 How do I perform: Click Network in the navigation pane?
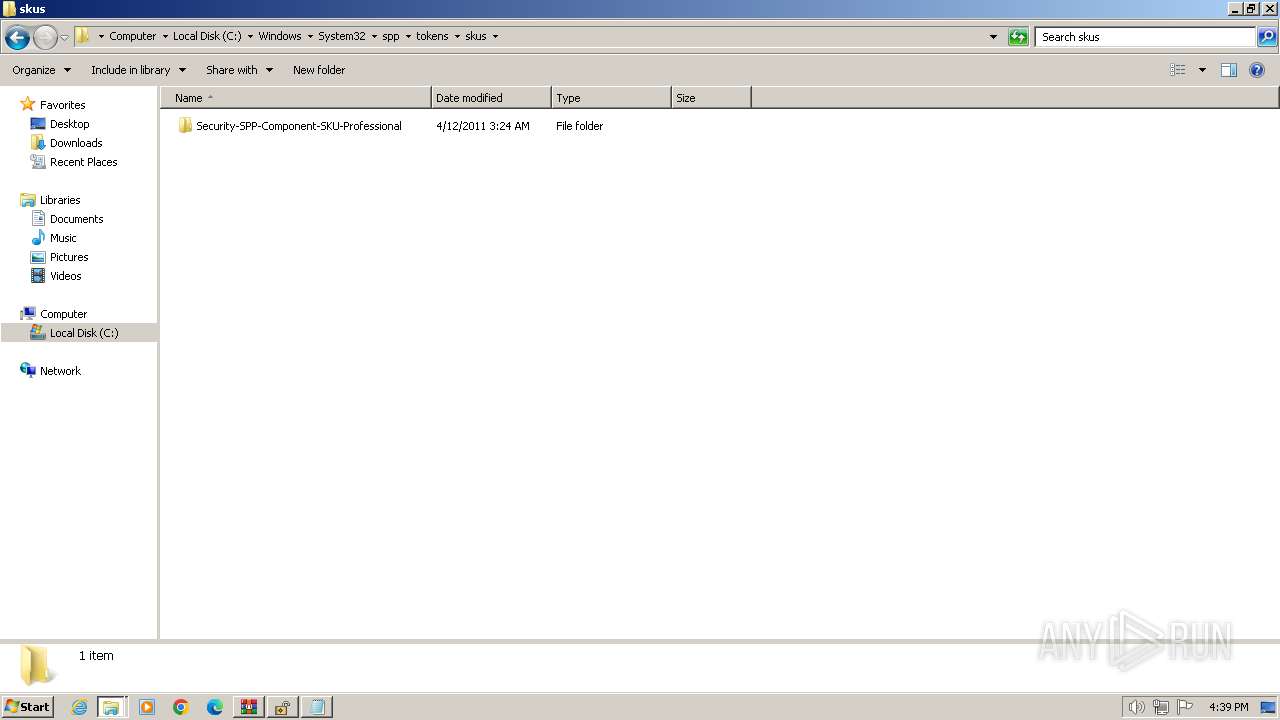coord(60,371)
